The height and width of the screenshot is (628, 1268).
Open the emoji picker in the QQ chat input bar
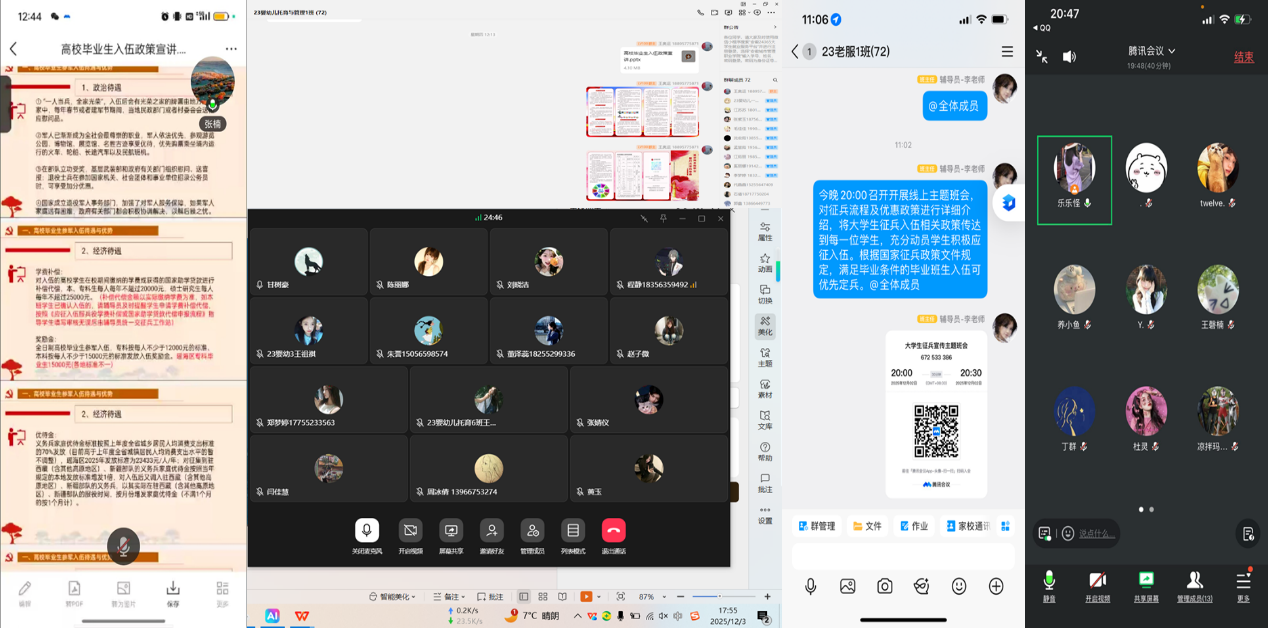[x=959, y=587]
